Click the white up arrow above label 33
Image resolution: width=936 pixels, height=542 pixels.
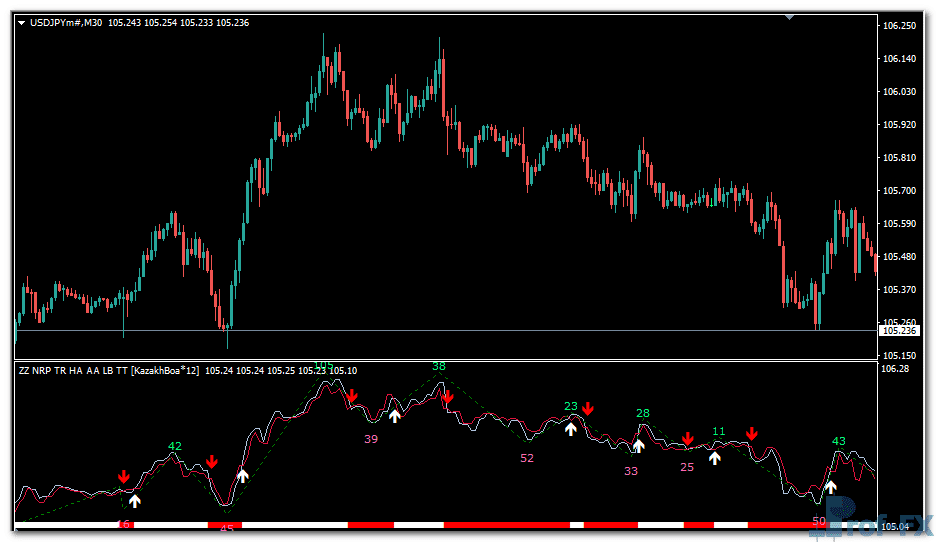point(639,445)
